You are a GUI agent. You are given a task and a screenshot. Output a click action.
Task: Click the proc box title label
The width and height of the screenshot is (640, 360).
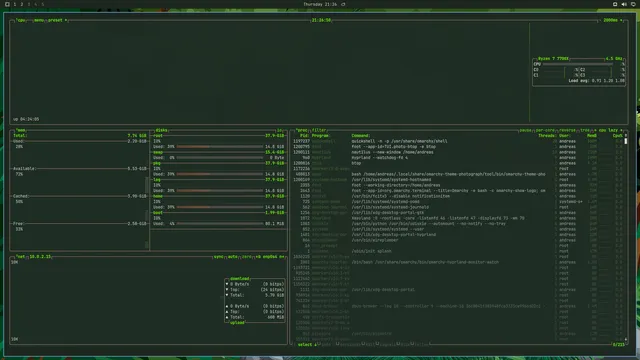pyautogui.click(x=302, y=130)
